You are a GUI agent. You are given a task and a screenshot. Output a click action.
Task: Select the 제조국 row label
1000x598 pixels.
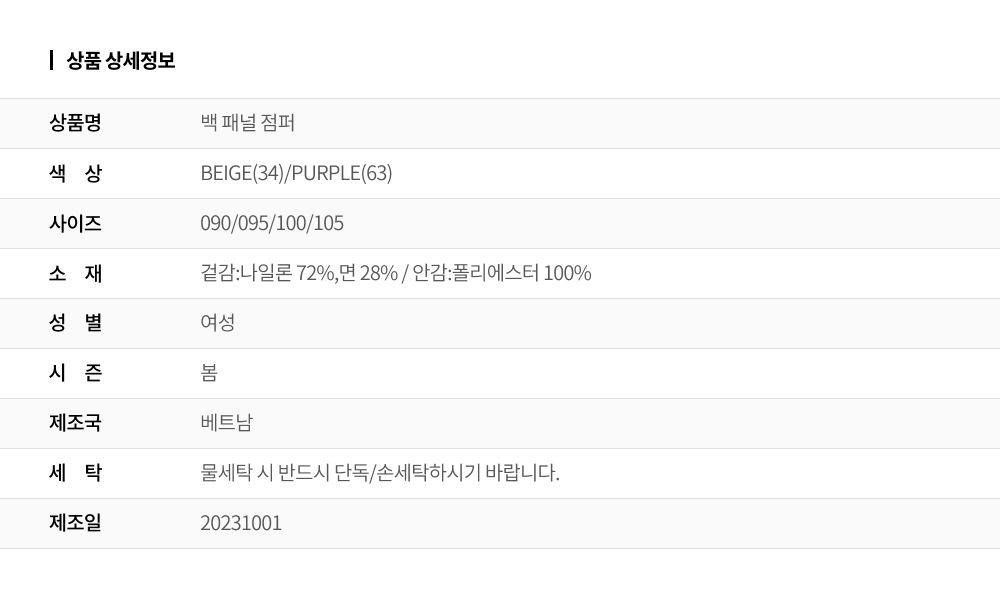point(75,423)
